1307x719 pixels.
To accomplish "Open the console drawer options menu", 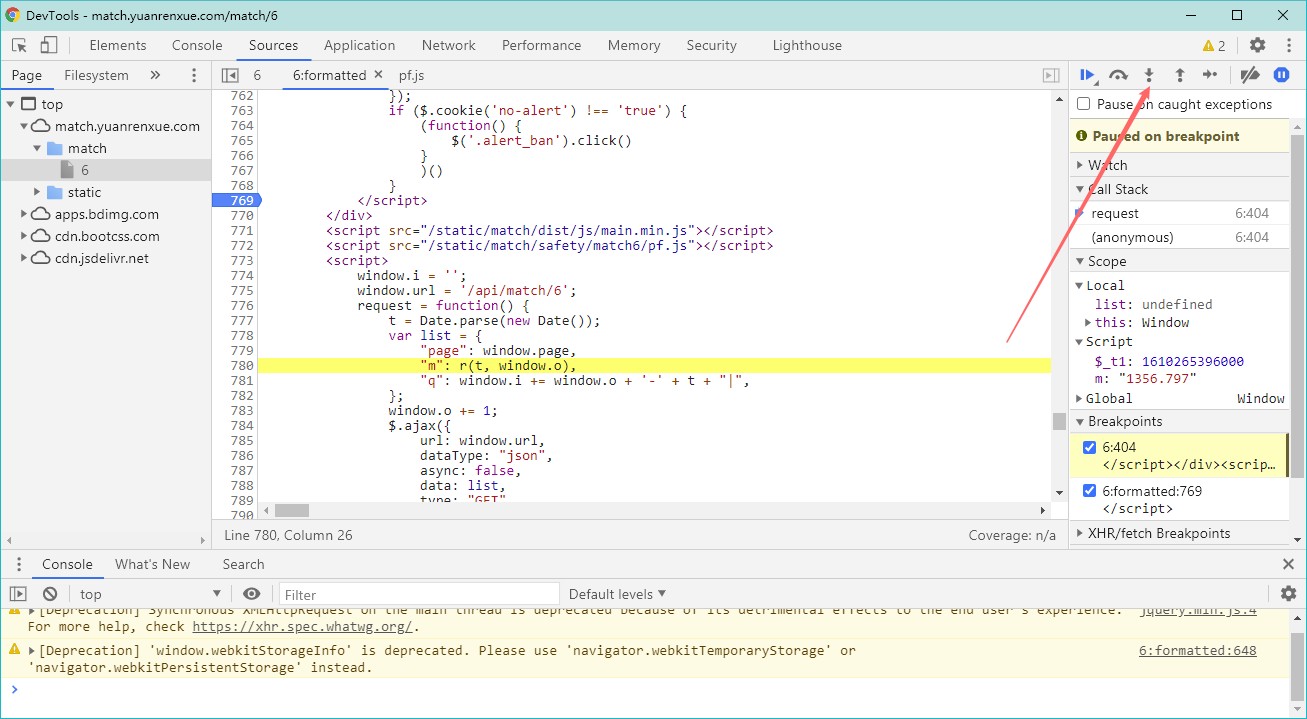I will point(19,564).
